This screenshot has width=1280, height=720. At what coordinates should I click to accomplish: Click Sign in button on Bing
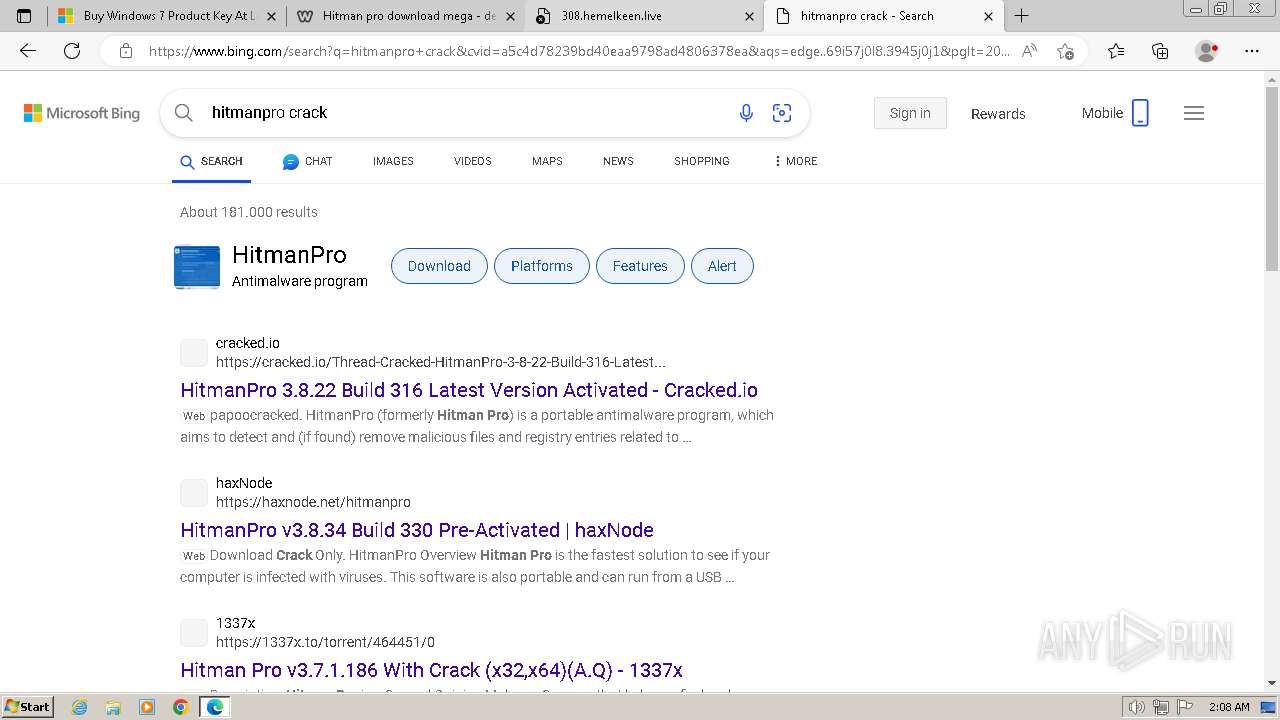coord(910,113)
